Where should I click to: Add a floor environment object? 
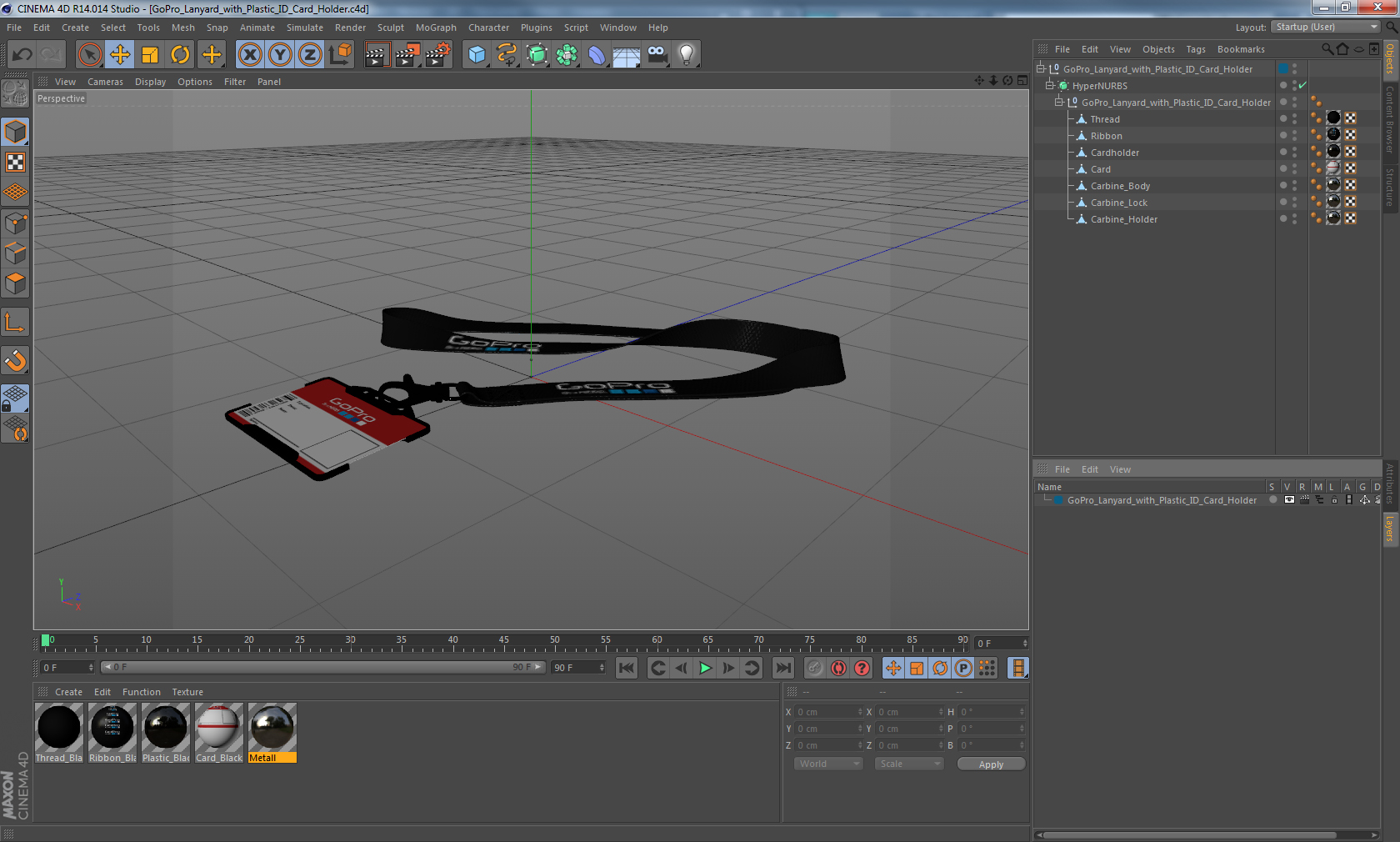[x=627, y=55]
